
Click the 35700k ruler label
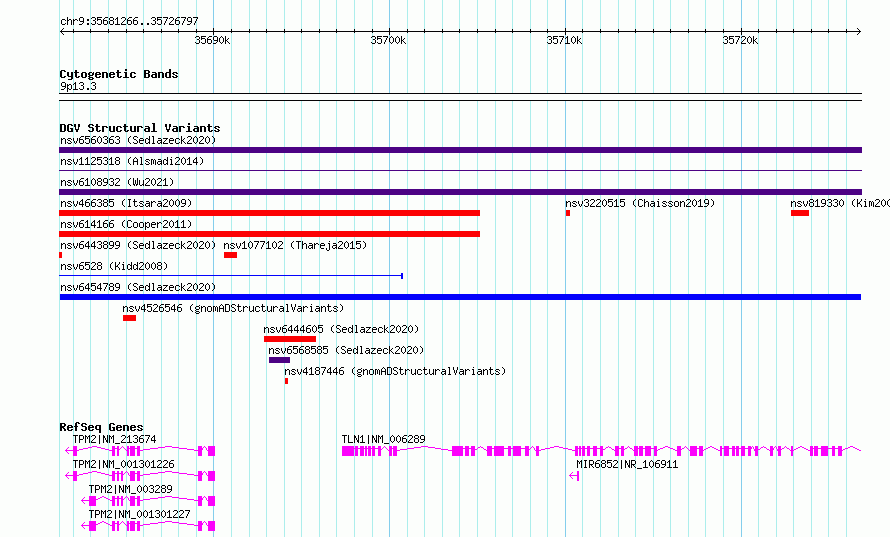point(388,40)
